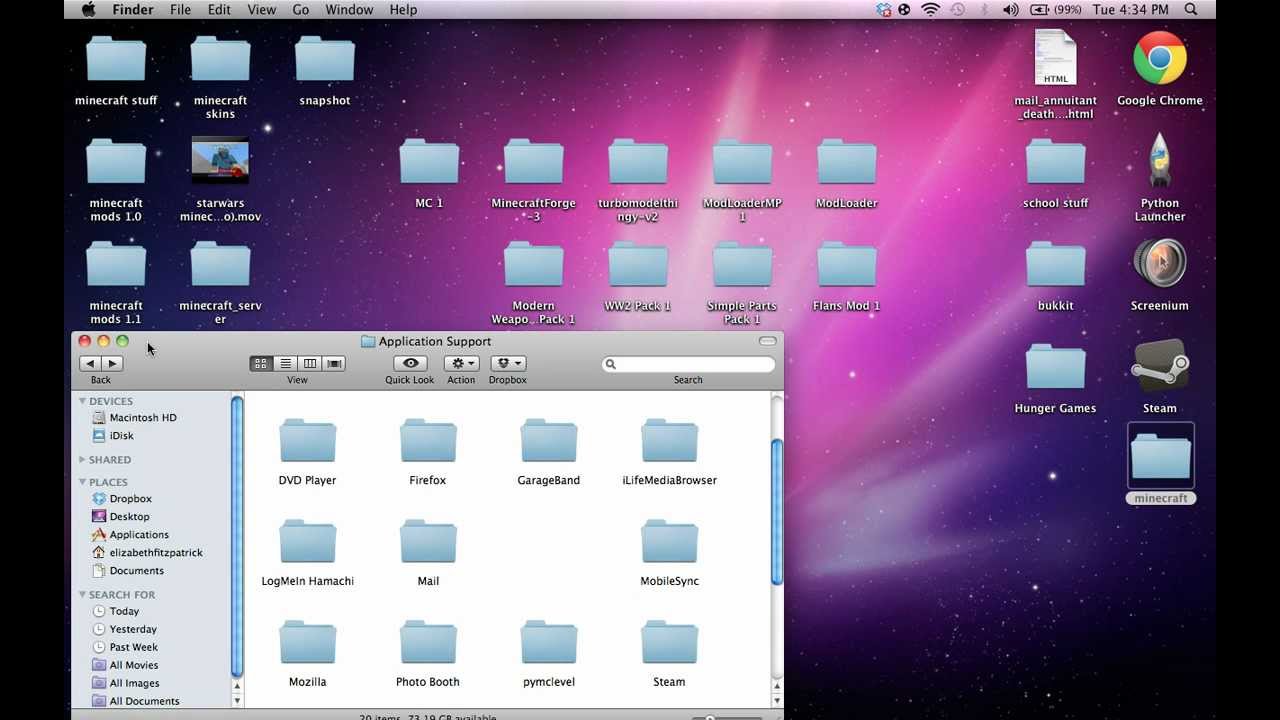Open Dropbox in the sidebar

tap(122, 498)
